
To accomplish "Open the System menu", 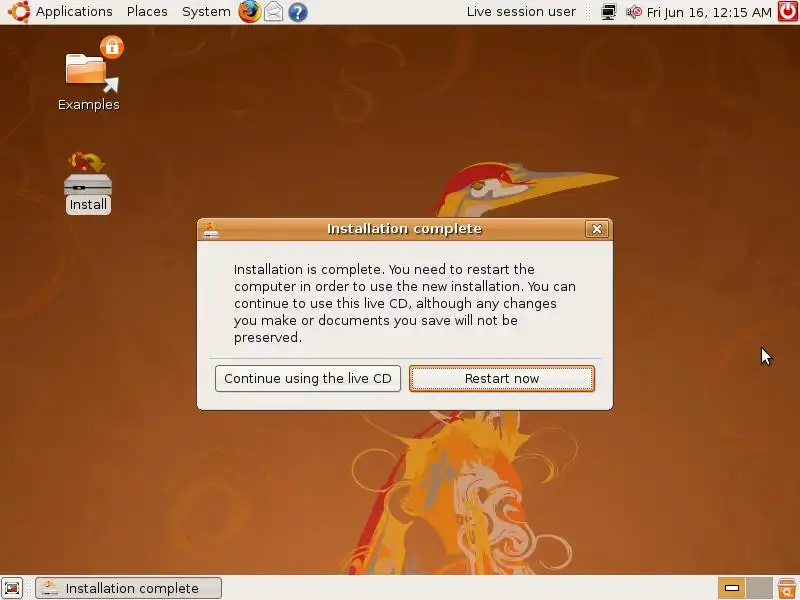I will (x=206, y=12).
